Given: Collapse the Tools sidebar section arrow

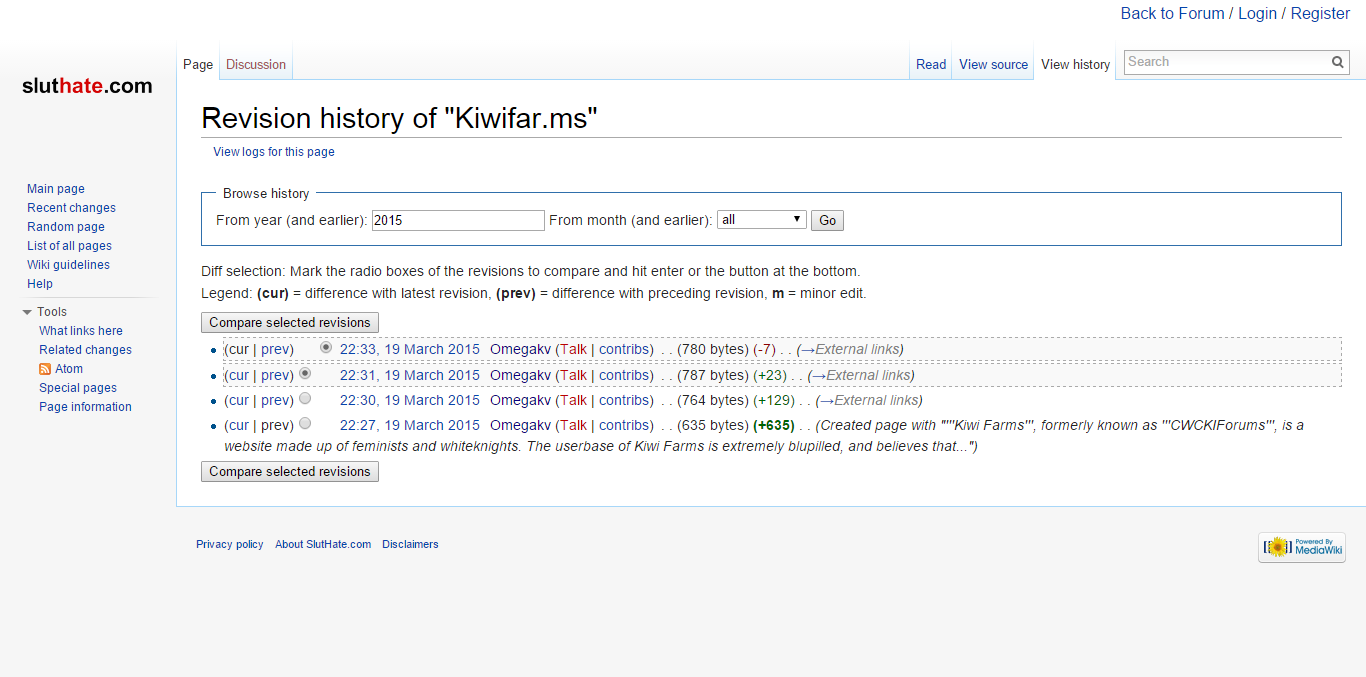Looking at the screenshot, I should point(27,312).
